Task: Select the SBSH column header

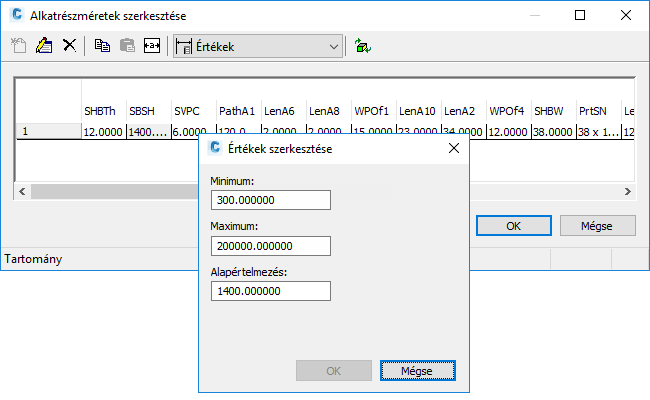Action: pyautogui.click(x=142, y=111)
